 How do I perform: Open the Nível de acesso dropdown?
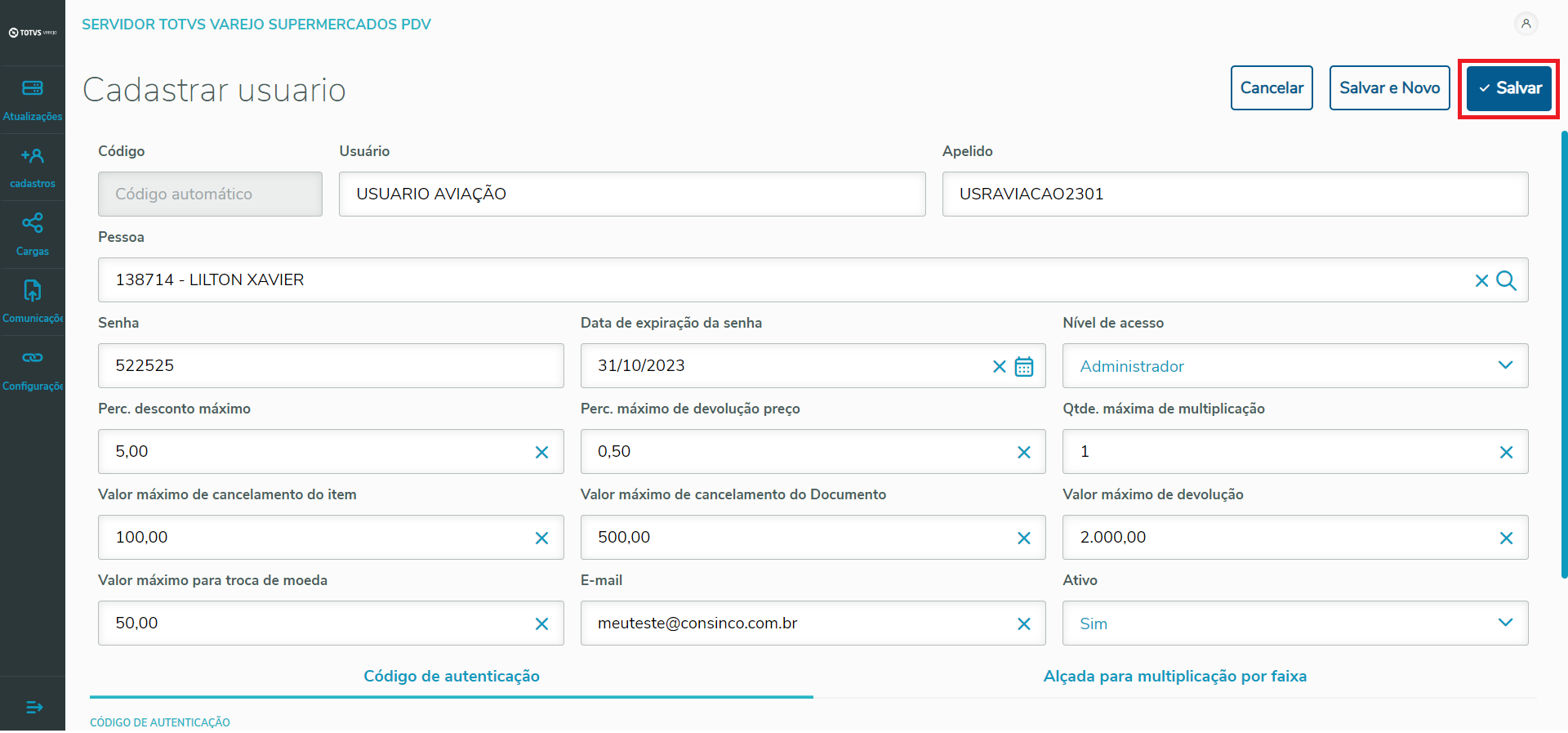pos(1295,365)
